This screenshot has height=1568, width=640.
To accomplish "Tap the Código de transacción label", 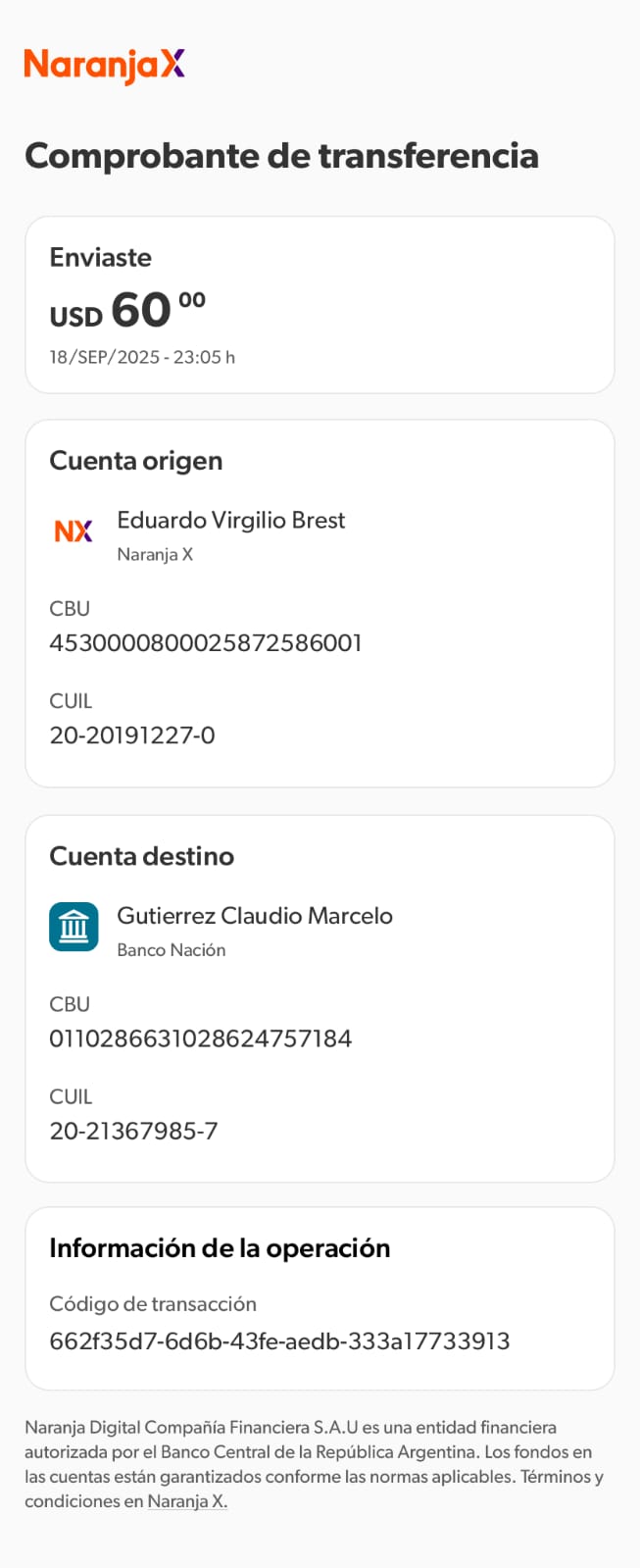I will click(x=153, y=1304).
